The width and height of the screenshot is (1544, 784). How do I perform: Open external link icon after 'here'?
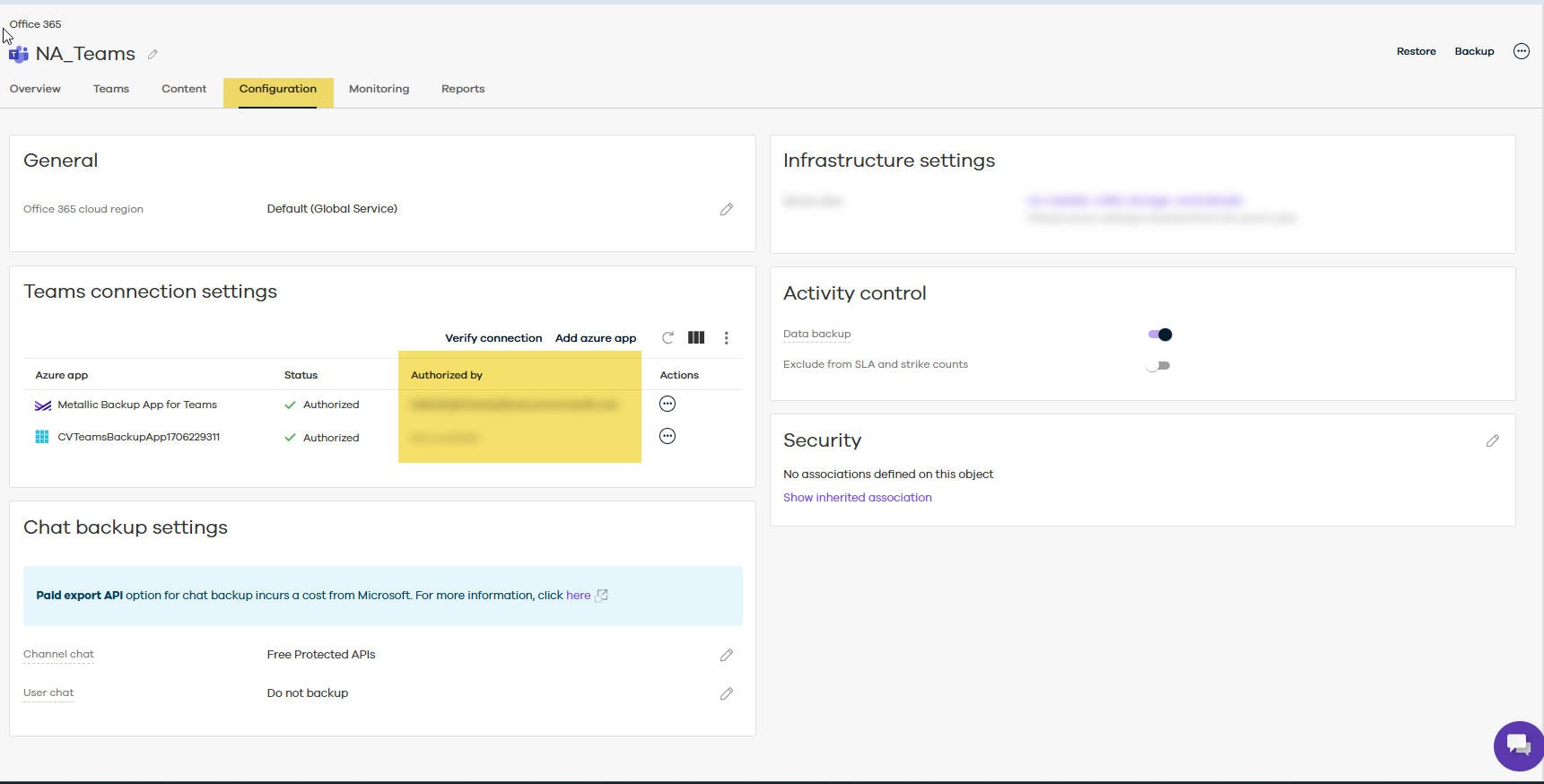pos(602,595)
